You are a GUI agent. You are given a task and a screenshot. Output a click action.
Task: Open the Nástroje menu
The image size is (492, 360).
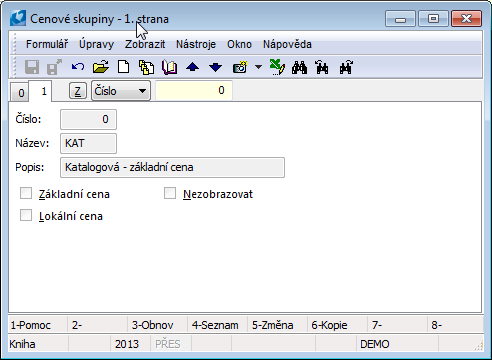[x=196, y=44]
